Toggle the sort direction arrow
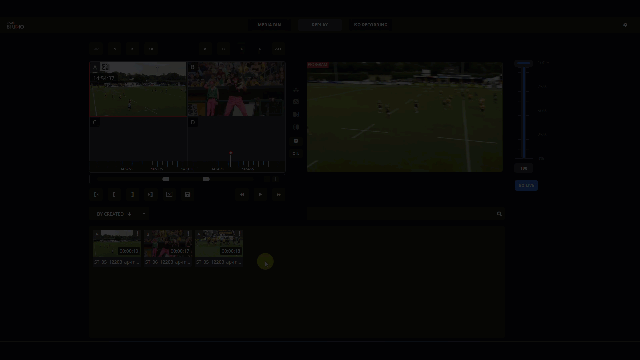640x360 pixels. (129, 214)
